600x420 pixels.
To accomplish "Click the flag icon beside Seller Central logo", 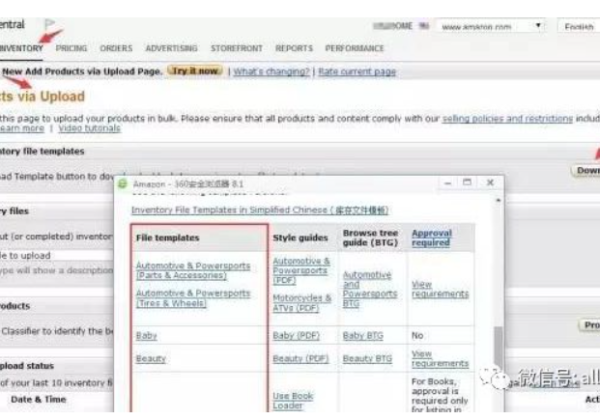I will (x=49, y=24).
